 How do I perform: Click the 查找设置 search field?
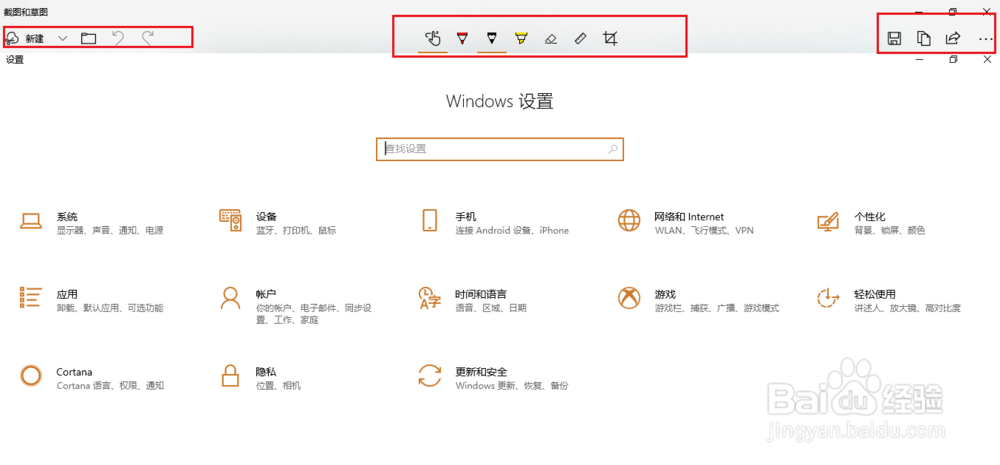[x=499, y=149]
